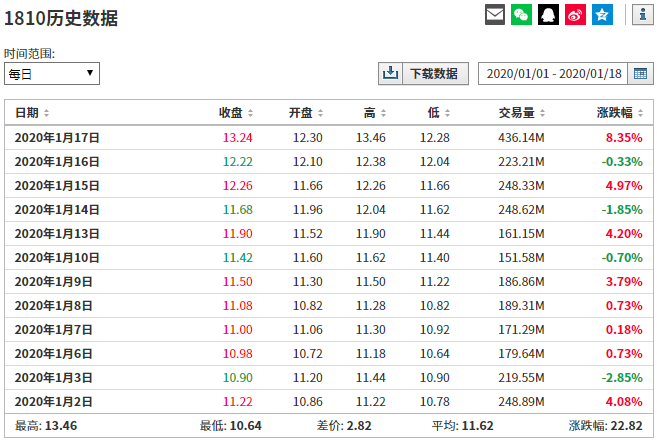This screenshot has width=657, height=441.
Task: Share to WeChat using green icon
Action: point(521,15)
